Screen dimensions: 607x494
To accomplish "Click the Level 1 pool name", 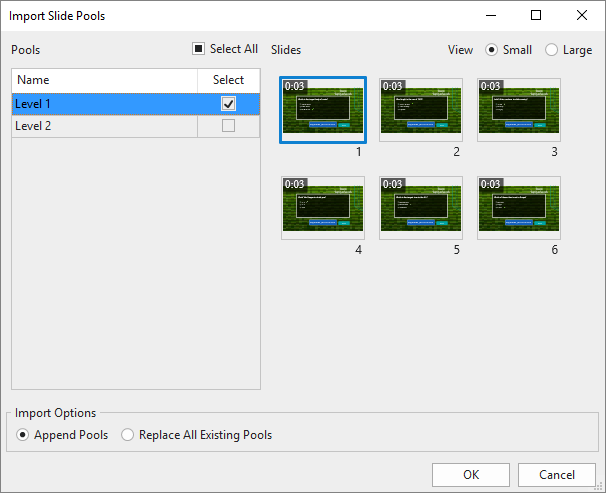I will tap(33, 104).
